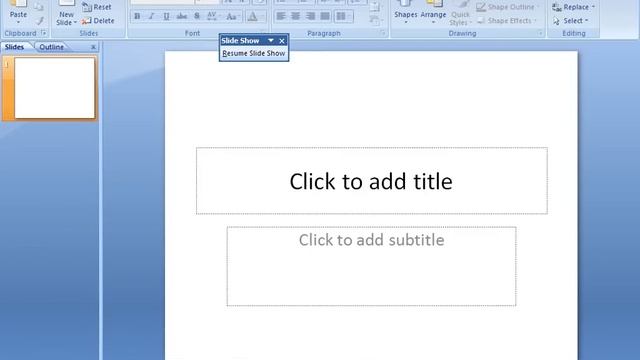Click the Paste button
Screen dimensions: 640x360
click(18, 12)
